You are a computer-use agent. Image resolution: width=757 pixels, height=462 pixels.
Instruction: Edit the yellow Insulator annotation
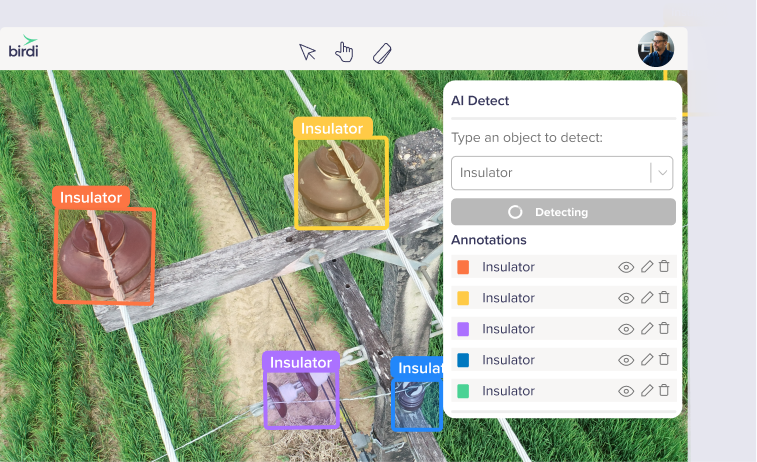point(647,297)
